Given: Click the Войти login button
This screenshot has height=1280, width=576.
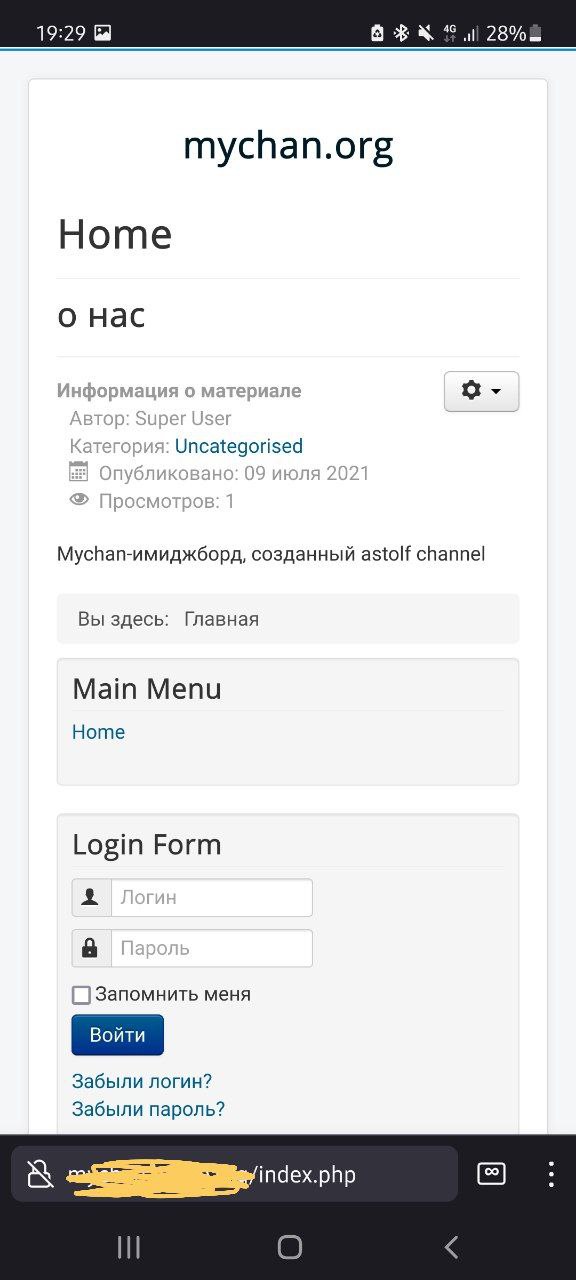Looking at the screenshot, I should click(118, 1035).
